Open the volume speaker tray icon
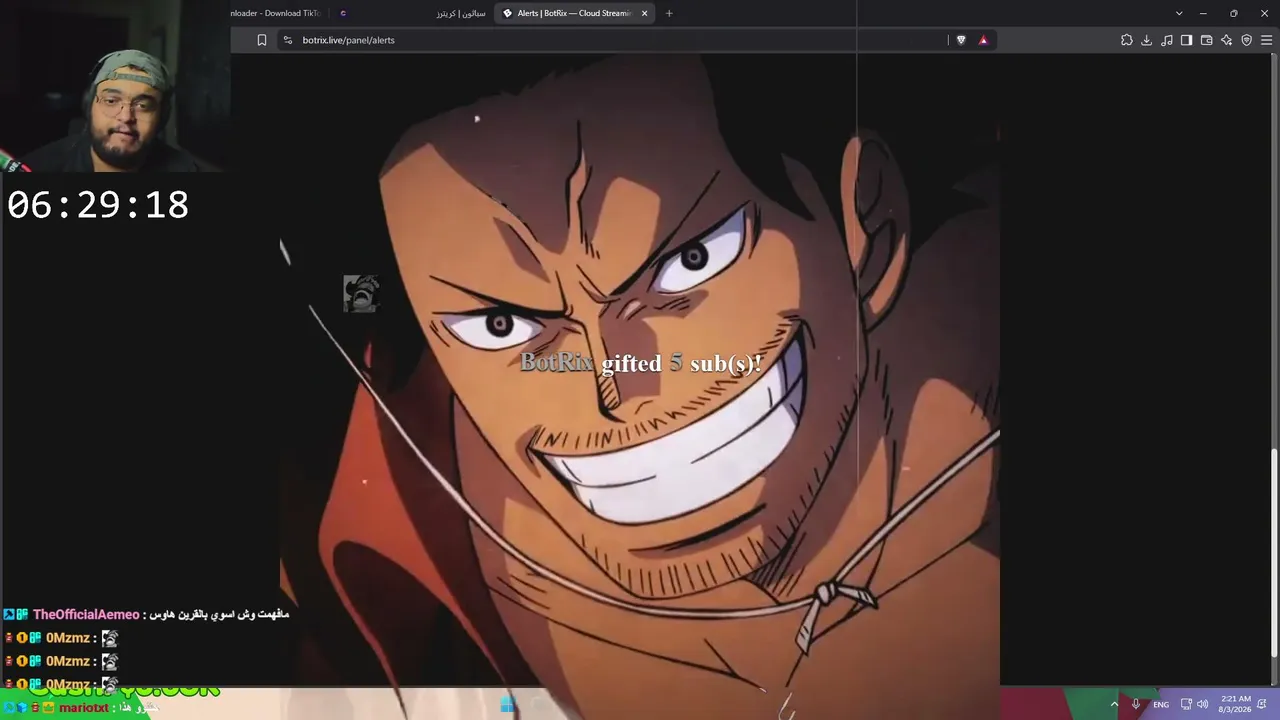The width and height of the screenshot is (1280, 720). click(x=1202, y=704)
